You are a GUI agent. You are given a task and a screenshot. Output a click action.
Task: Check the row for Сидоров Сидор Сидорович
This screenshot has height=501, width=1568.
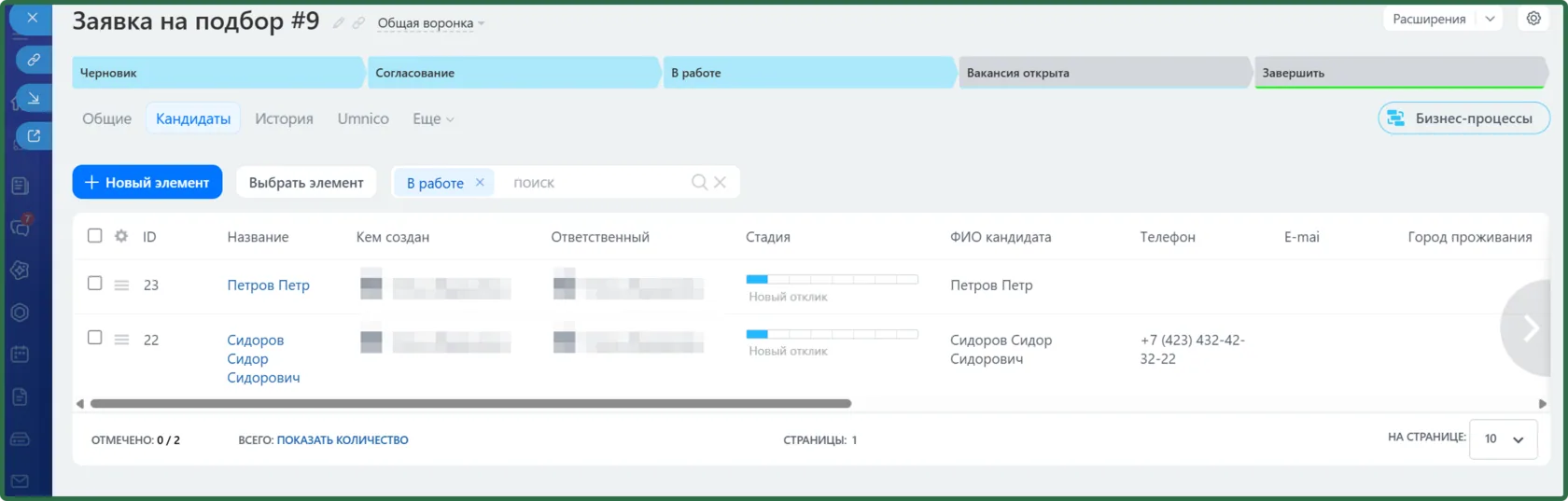[x=94, y=337]
